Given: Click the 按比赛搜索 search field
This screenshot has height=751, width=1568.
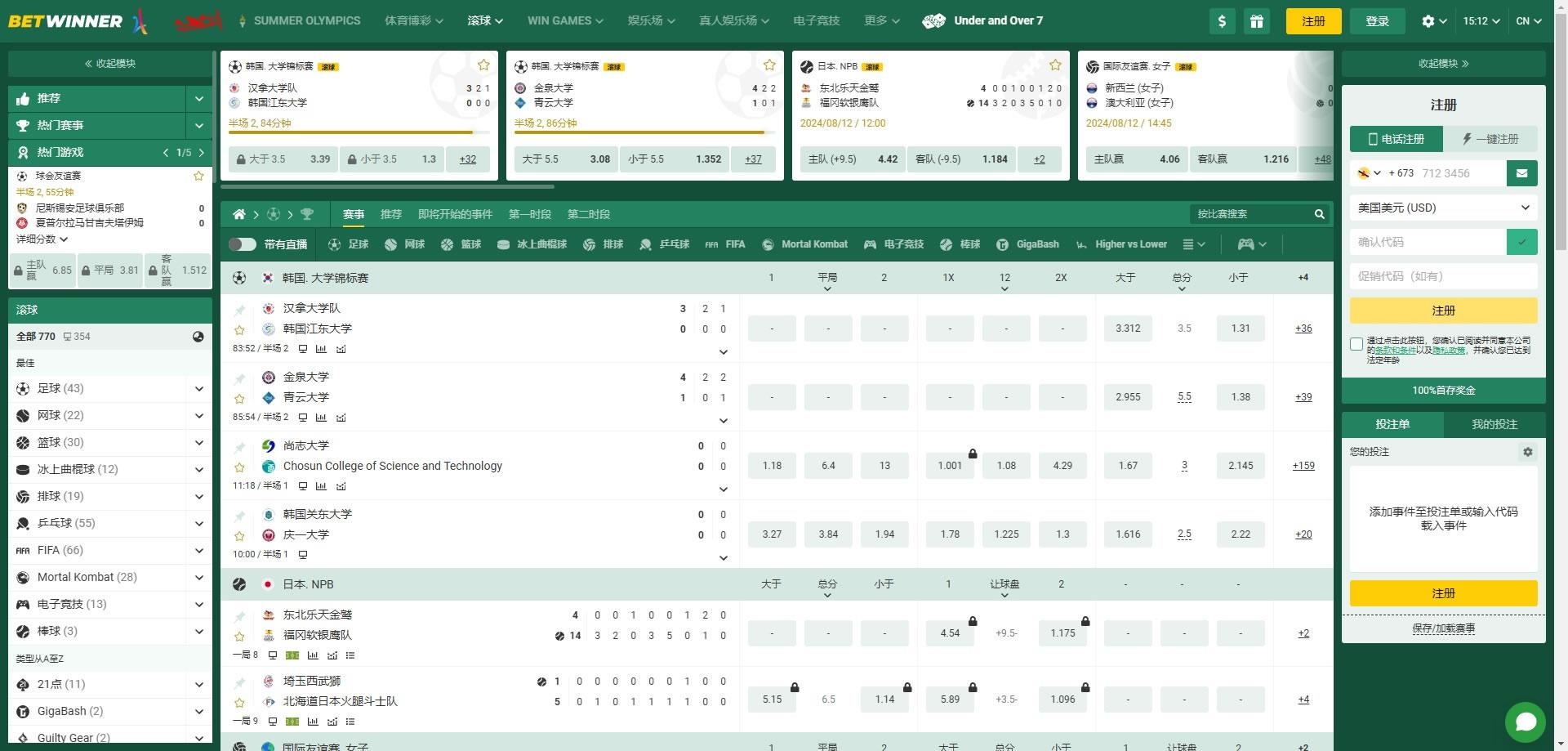Looking at the screenshot, I should pyautogui.click(x=1249, y=214).
